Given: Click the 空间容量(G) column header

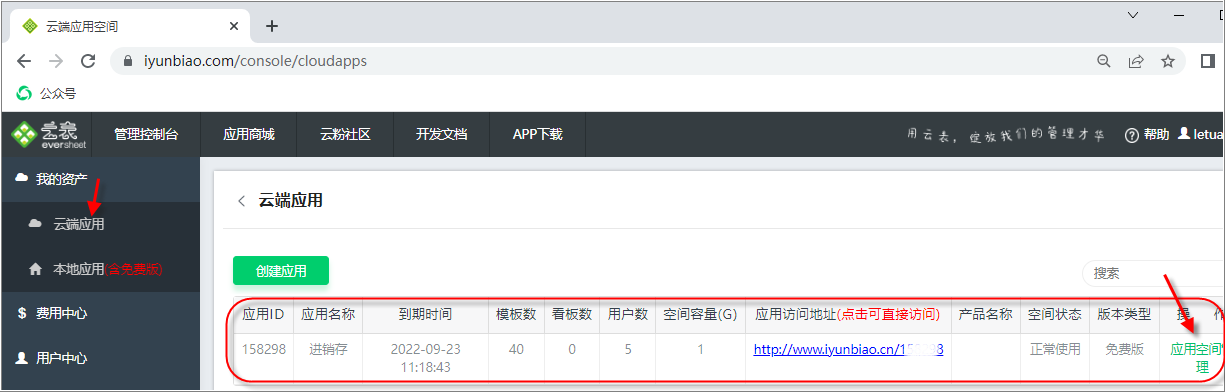Looking at the screenshot, I should pos(700,314).
